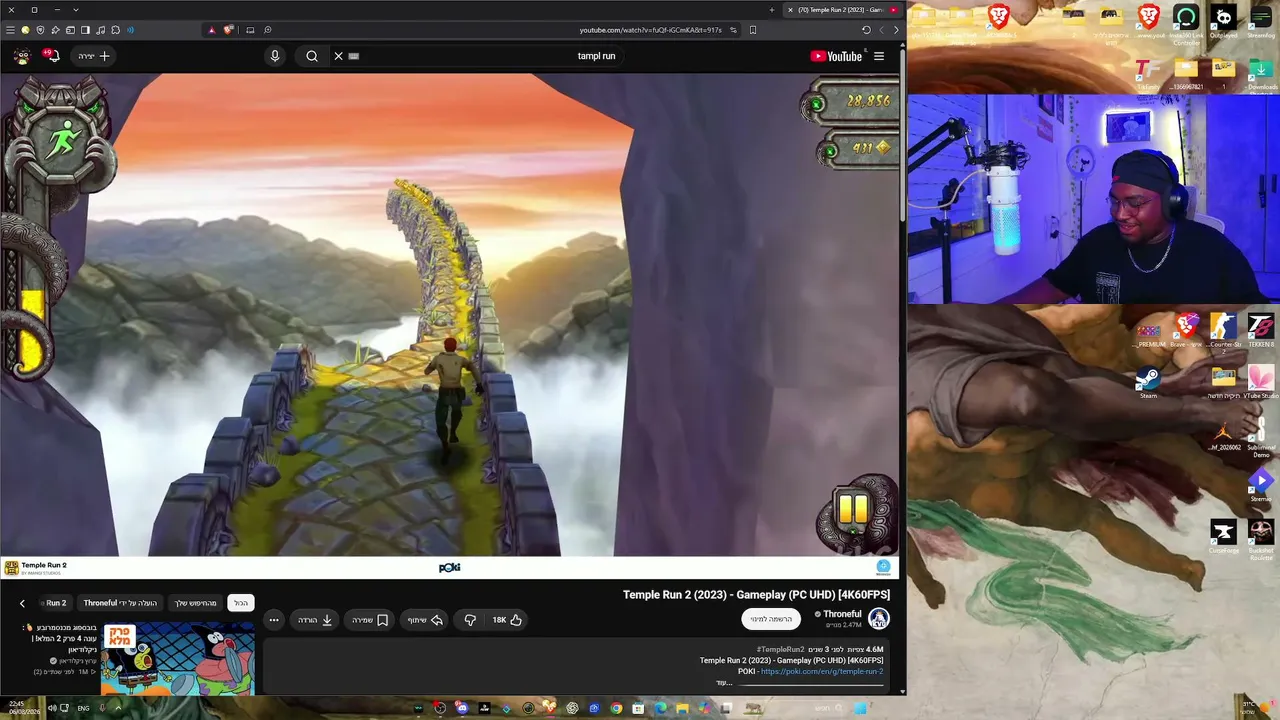Image resolution: width=1280 pixels, height=720 pixels.
Task: Click the ENG language indicator in taskbar
Action: pyautogui.click(x=83, y=708)
